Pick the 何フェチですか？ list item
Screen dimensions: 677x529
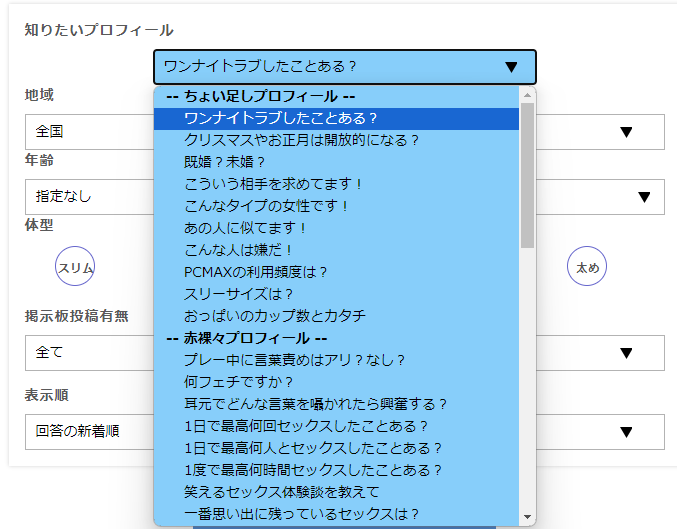tap(239, 382)
